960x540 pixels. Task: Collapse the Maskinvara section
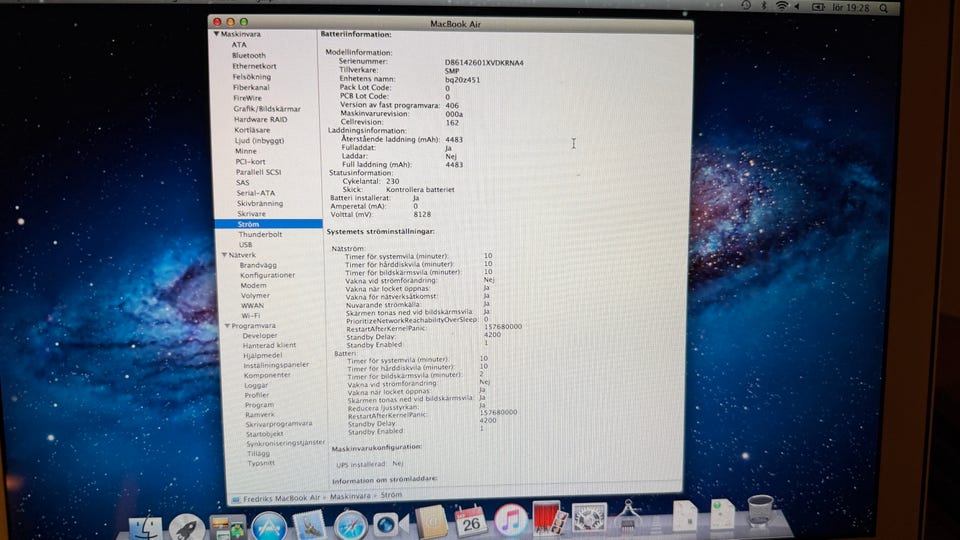click(216, 34)
